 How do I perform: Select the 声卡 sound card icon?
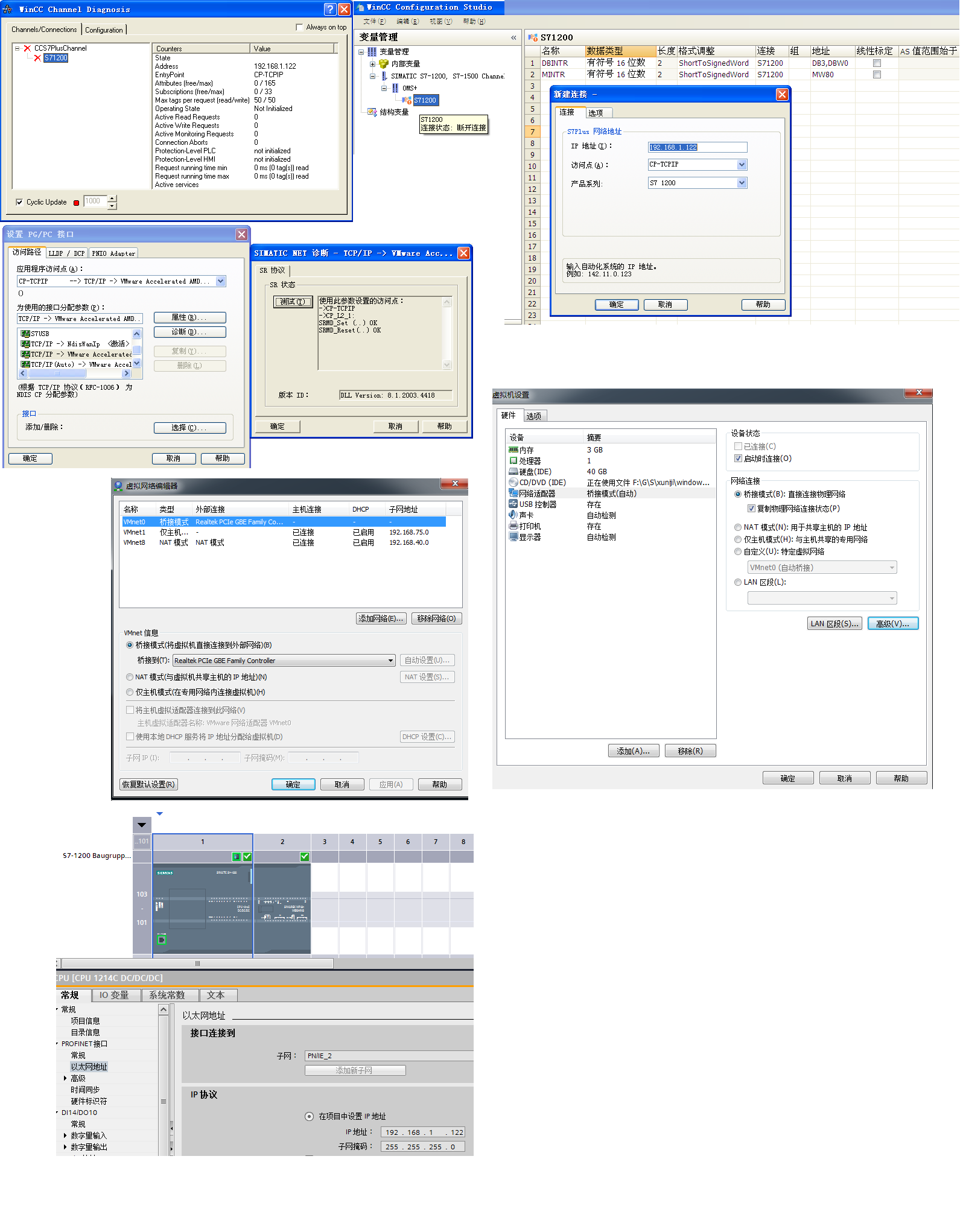coord(513,515)
